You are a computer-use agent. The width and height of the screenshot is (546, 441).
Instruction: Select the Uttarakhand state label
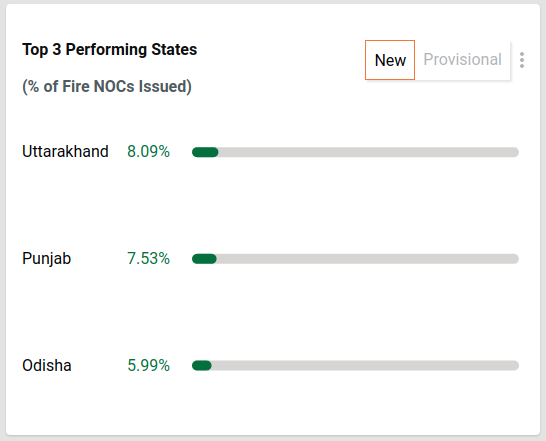(65, 152)
